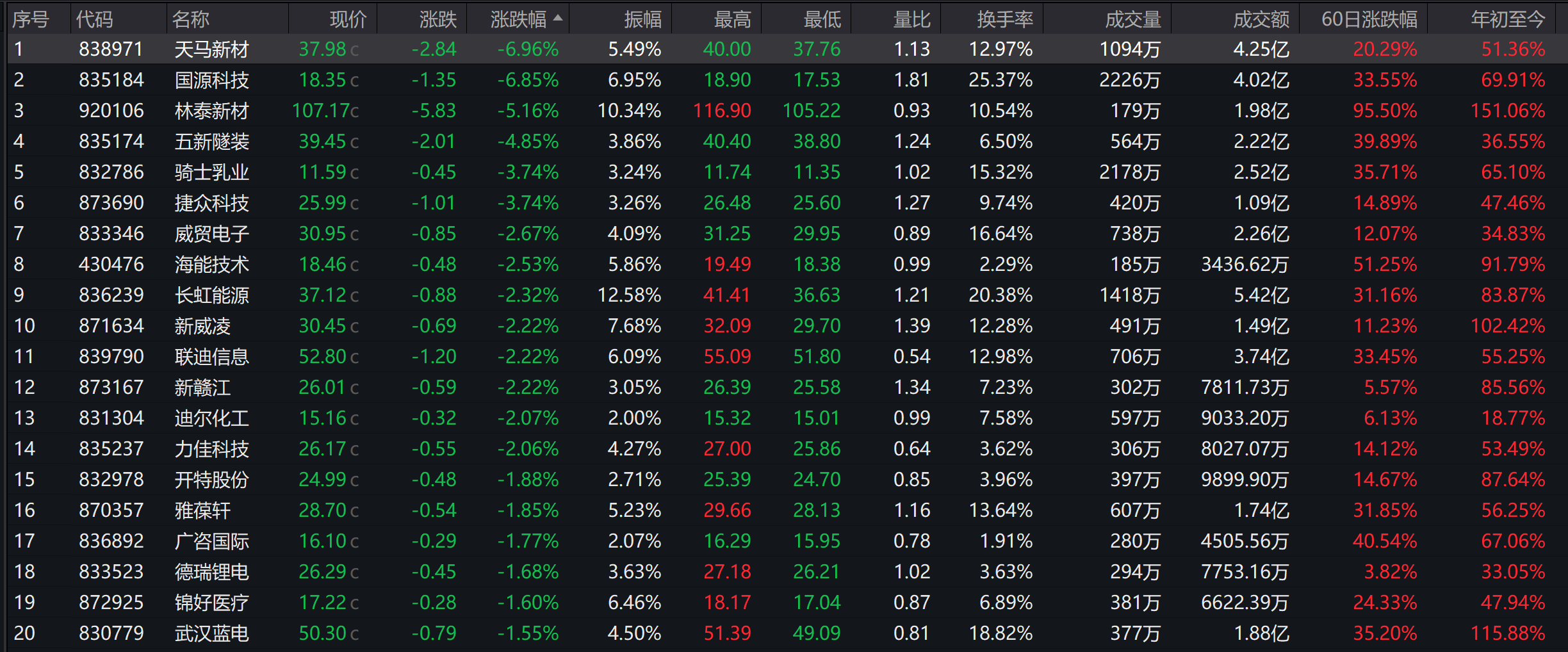Click the 60-day change value 95.50%
This screenshot has width=1568, height=652.
pyautogui.click(x=1385, y=111)
